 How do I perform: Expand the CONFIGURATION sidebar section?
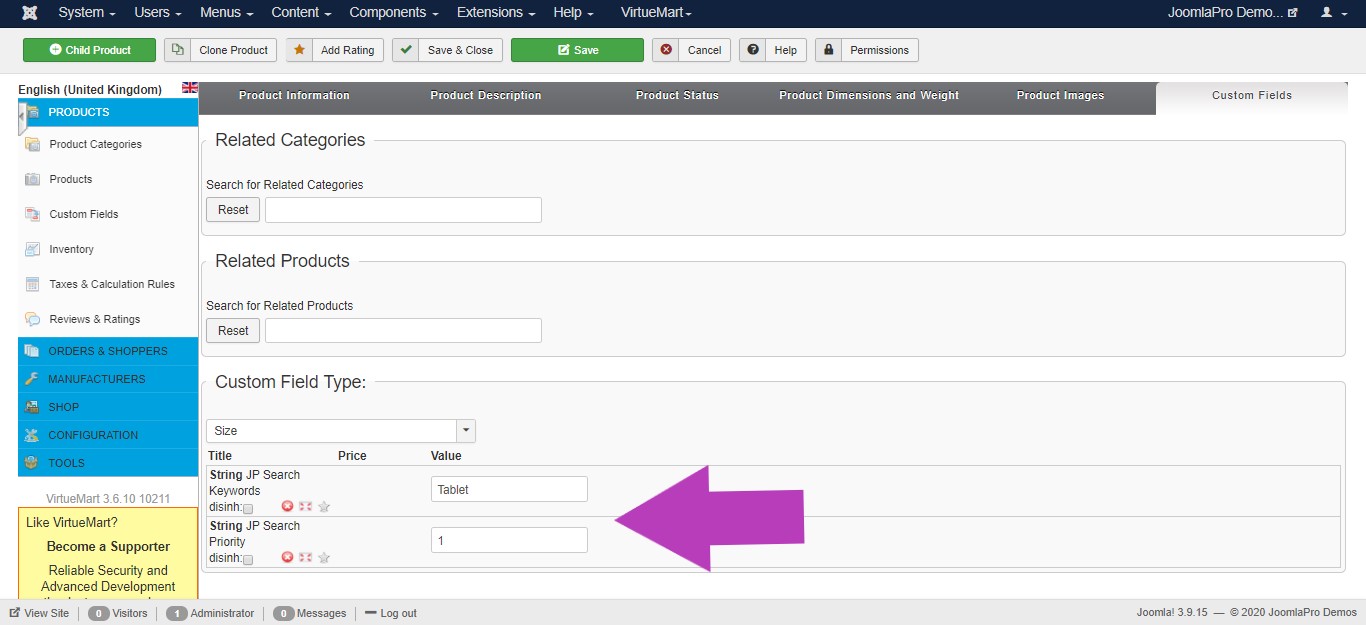(x=93, y=435)
